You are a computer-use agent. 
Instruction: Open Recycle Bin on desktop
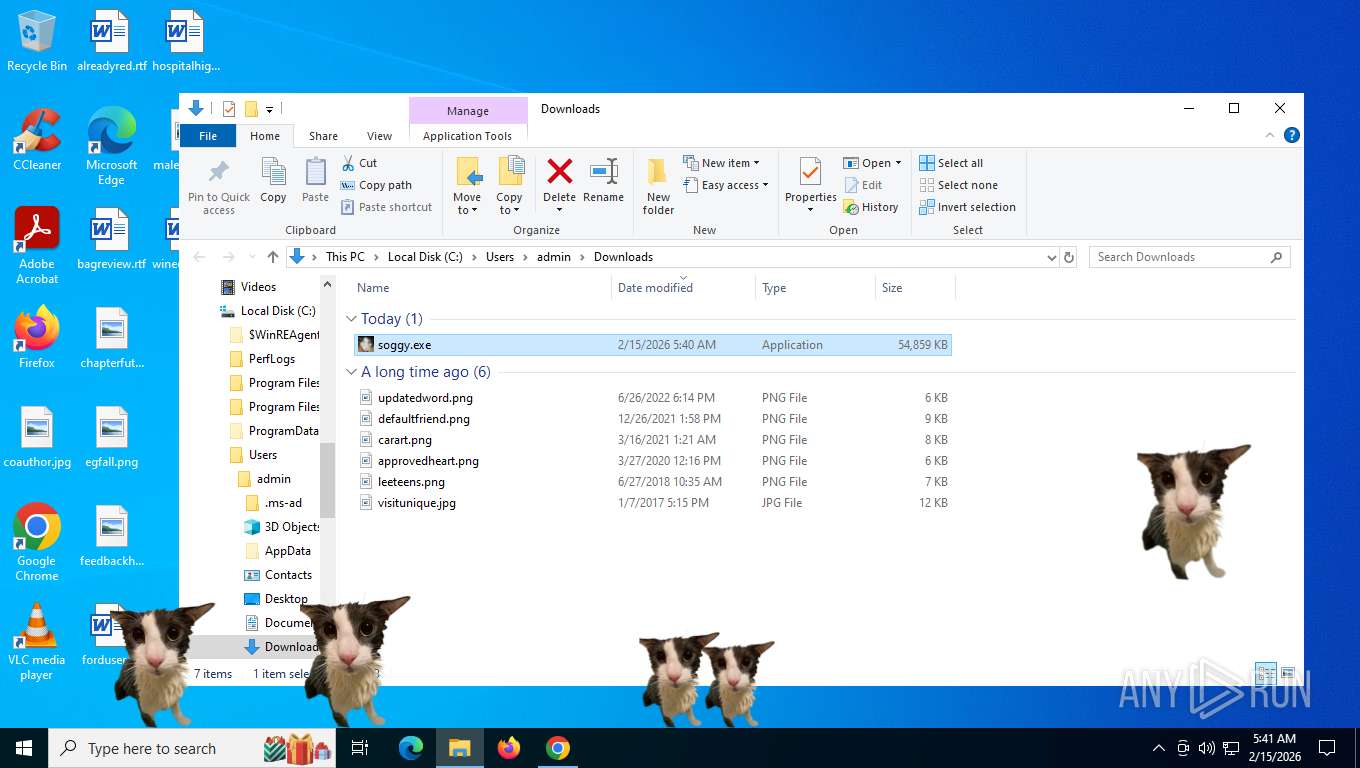click(x=37, y=41)
